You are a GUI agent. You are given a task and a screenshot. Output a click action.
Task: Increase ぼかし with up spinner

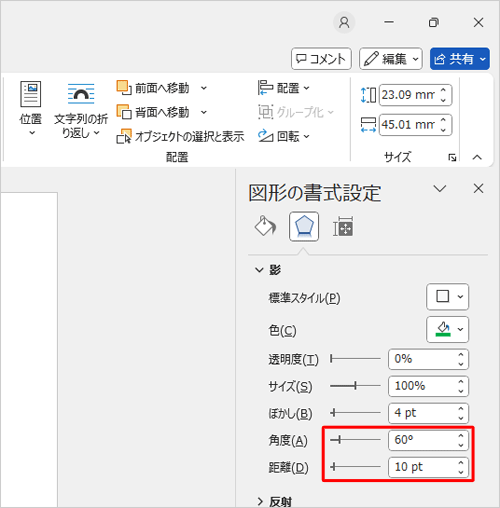click(x=461, y=409)
